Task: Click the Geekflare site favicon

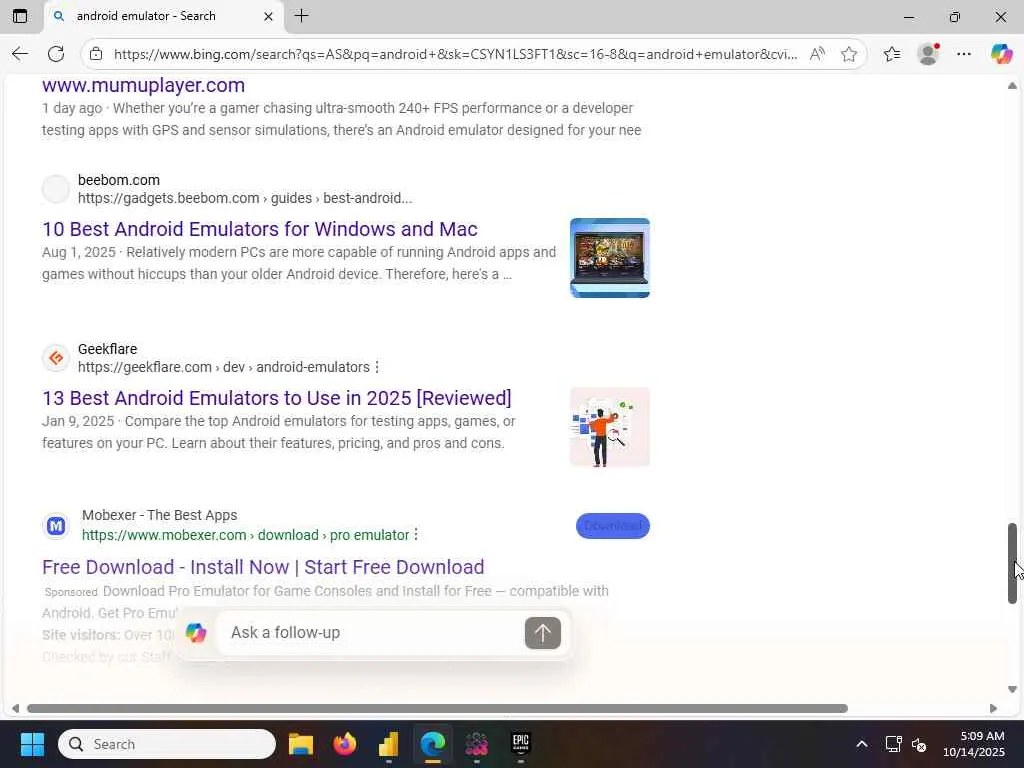Action: (x=56, y=358)
